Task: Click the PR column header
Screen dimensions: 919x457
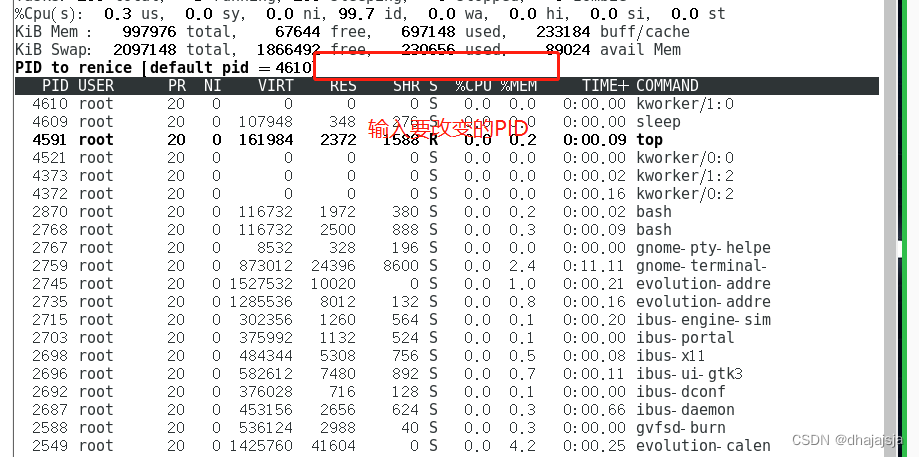Action: pyautogui.click(x=176, y=86)
